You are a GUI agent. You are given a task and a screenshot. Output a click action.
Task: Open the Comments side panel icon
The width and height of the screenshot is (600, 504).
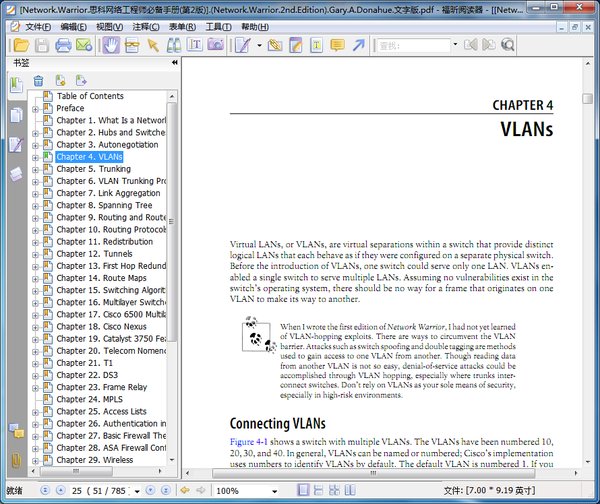point(16,145)
